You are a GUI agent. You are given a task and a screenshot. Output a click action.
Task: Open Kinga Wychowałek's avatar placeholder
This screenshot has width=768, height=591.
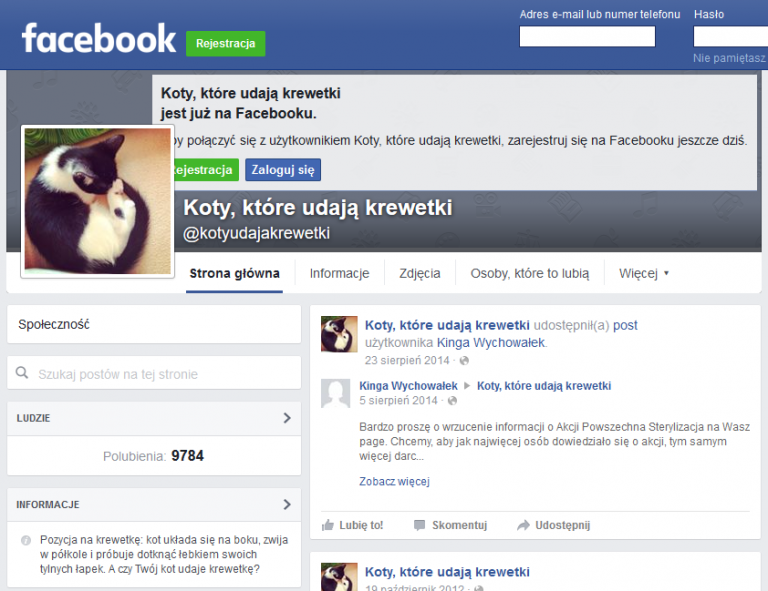(x=336, y=393)
